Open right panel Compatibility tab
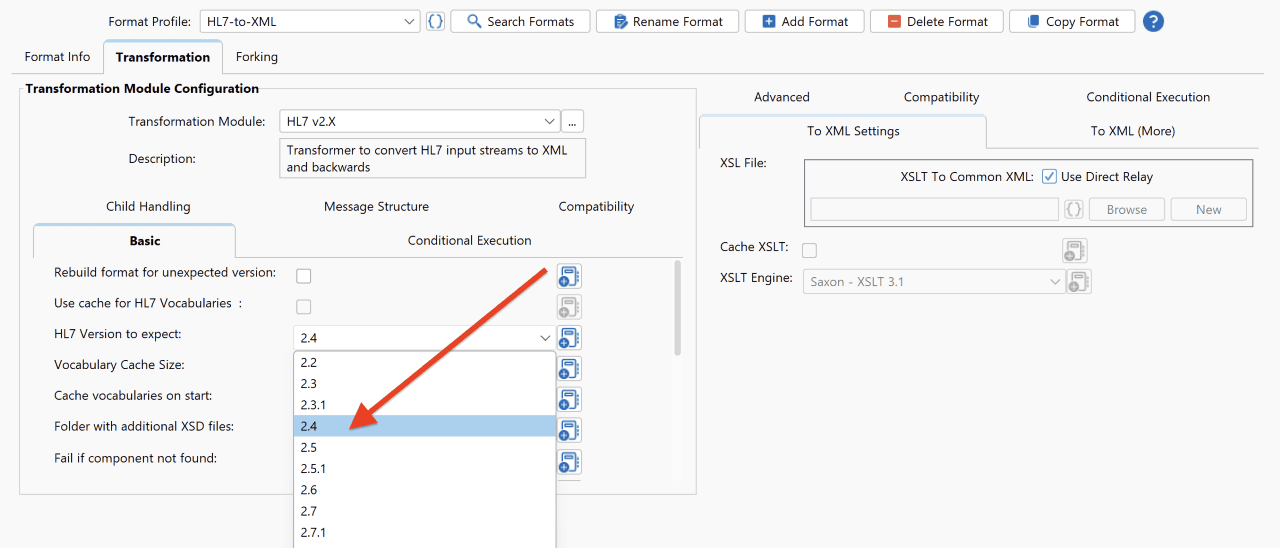This screenshot has width=1280, height=548. click(941, 97)
